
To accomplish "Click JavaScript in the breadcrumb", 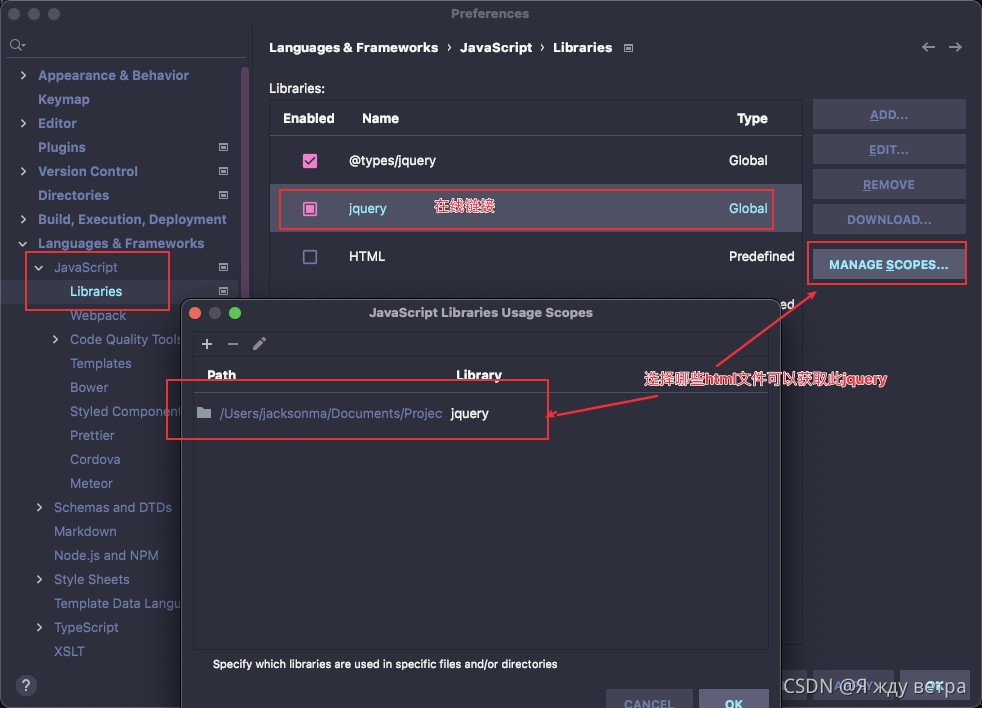I will click(x=496, y=48).
